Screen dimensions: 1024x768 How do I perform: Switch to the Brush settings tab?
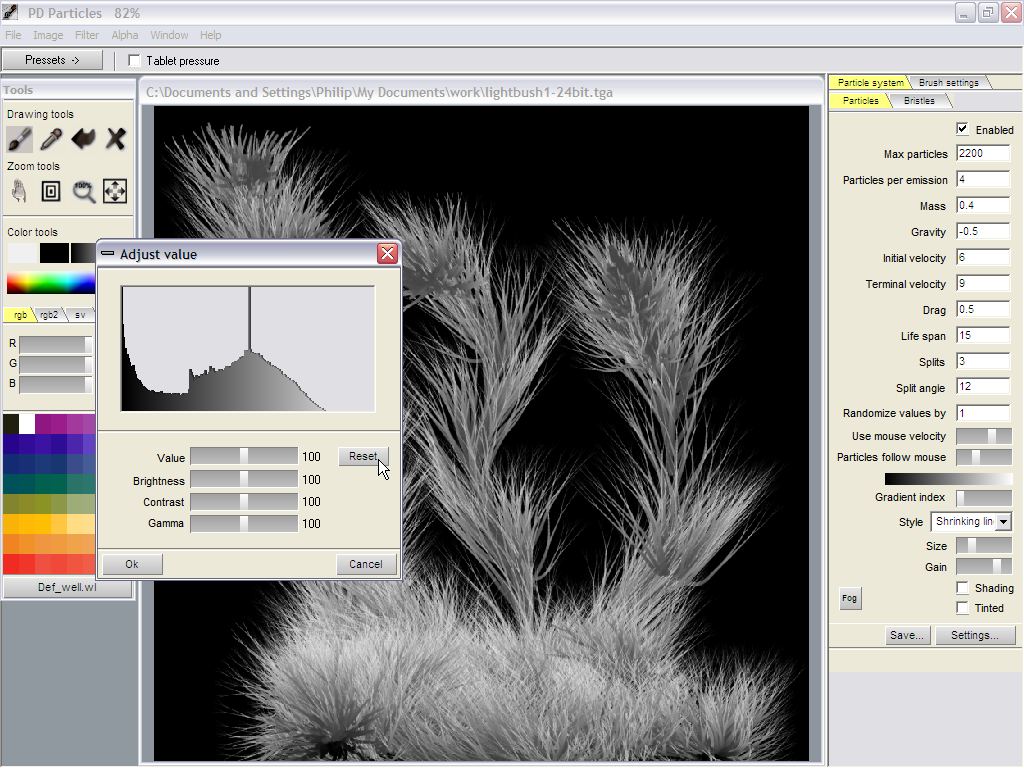948,82
